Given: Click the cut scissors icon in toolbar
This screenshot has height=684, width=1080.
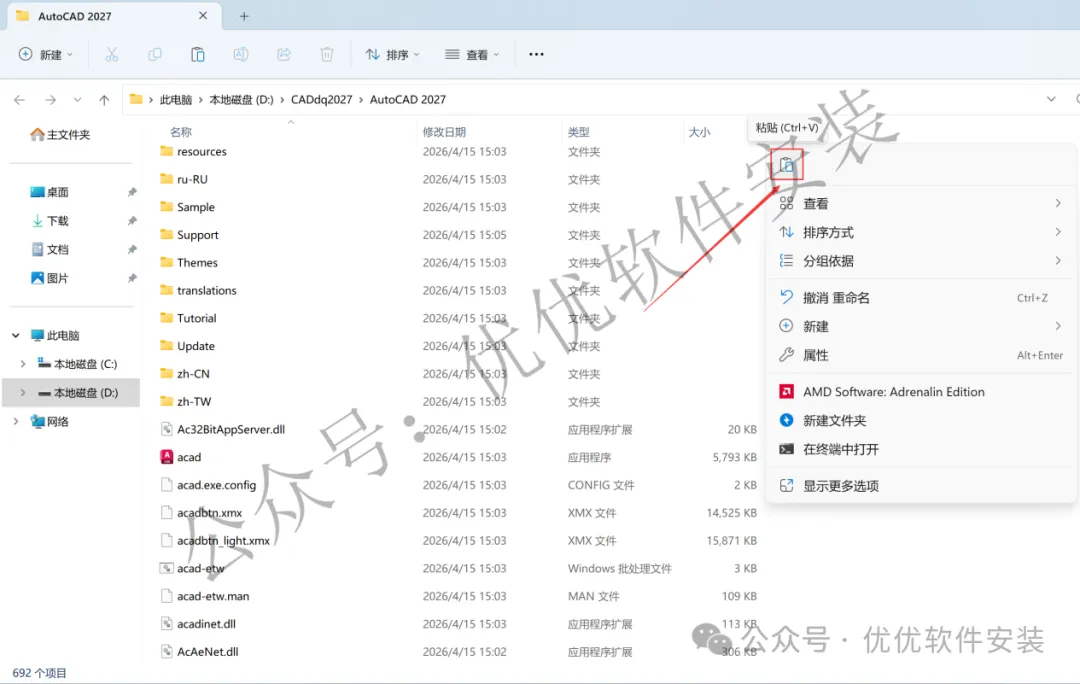Looking at the screenshot, I should click(x=112, y=54).
